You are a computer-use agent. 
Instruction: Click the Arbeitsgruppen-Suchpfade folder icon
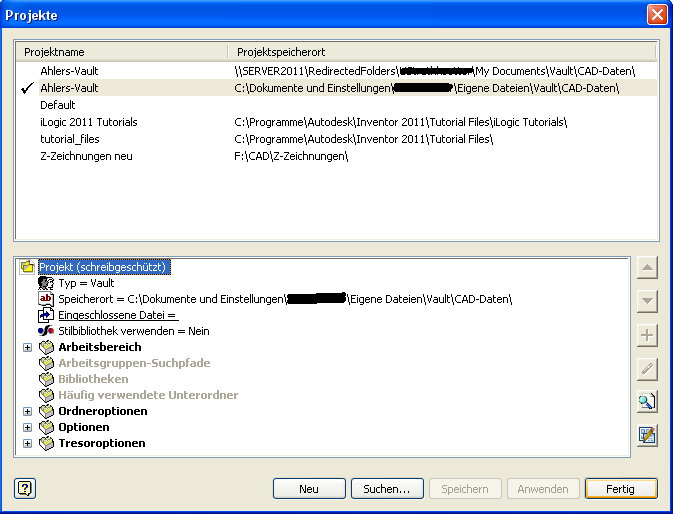pyautogui.click(x=46, y=363)
